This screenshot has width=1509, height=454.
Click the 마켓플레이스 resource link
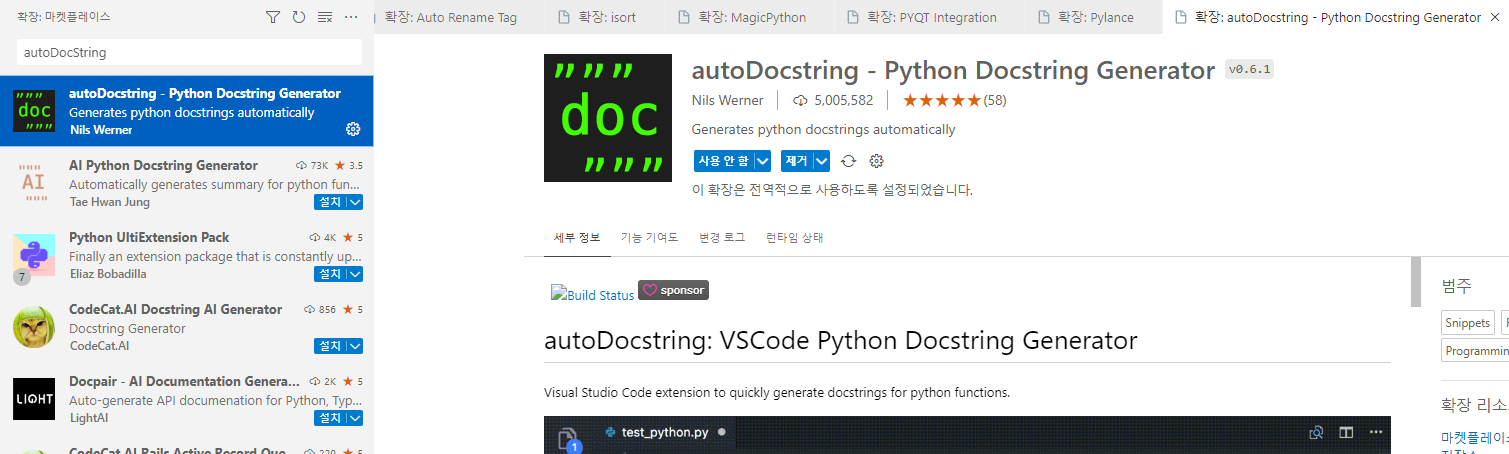(1475, 437)
